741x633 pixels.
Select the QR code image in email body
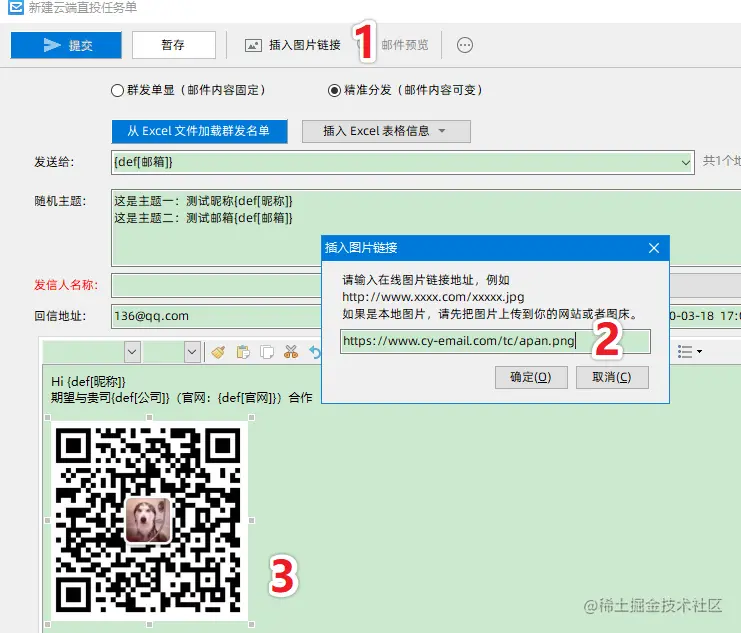click(149, 521)
